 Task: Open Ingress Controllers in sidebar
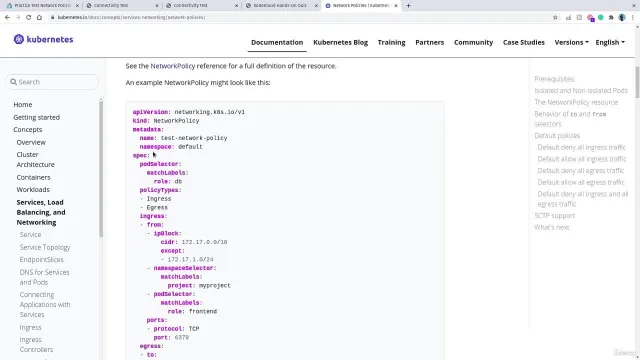click(36, 344)
